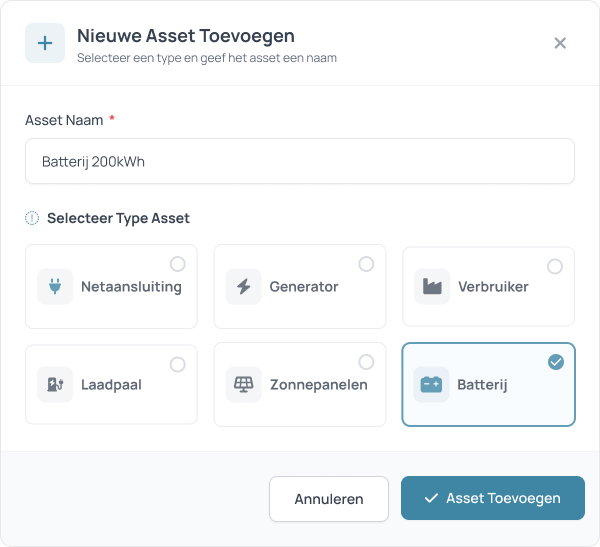600x547 pixels.
Task: Select the Laadpaal radio button
Action: (x=177, y=364)
